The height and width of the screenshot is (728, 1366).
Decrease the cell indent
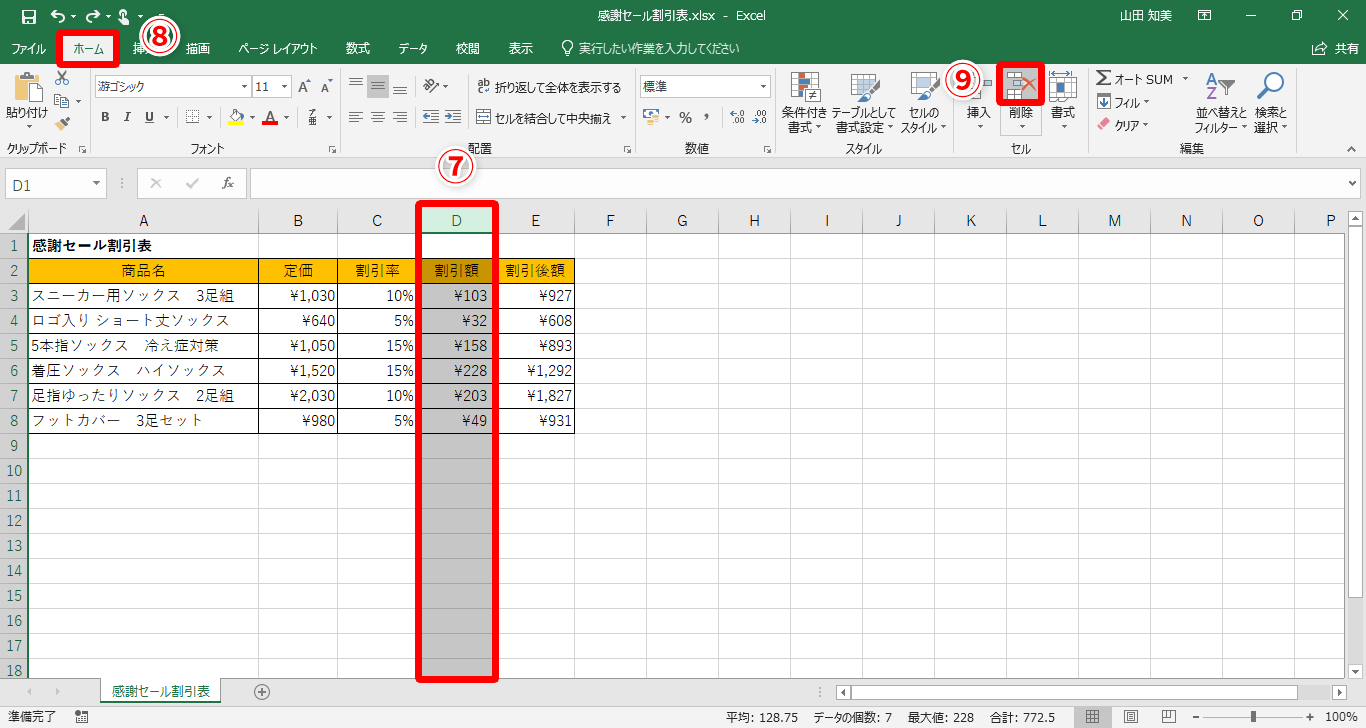(431, 117)
